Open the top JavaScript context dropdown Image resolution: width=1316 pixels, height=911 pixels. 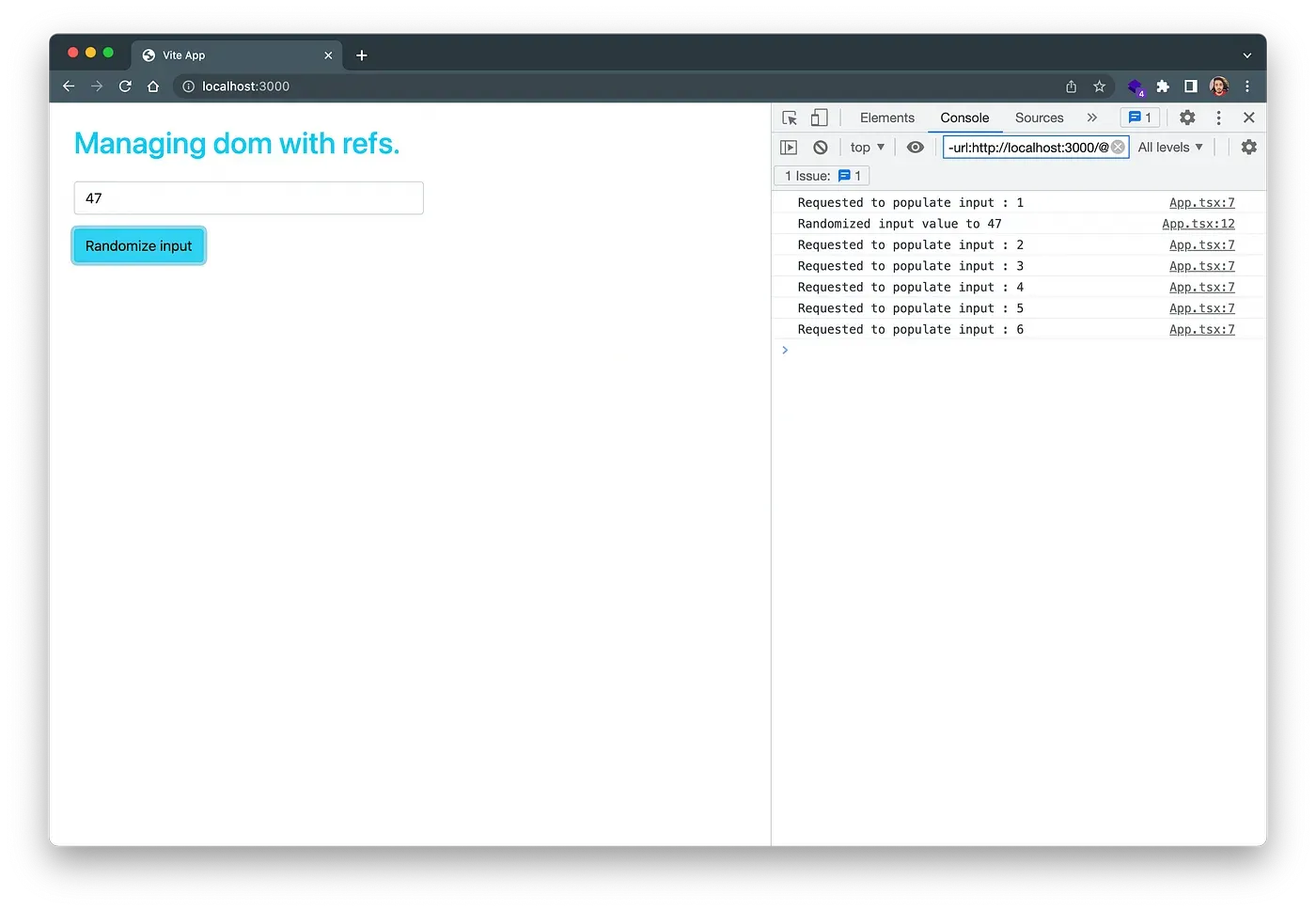pyautogui.click(x=867, y=148)
